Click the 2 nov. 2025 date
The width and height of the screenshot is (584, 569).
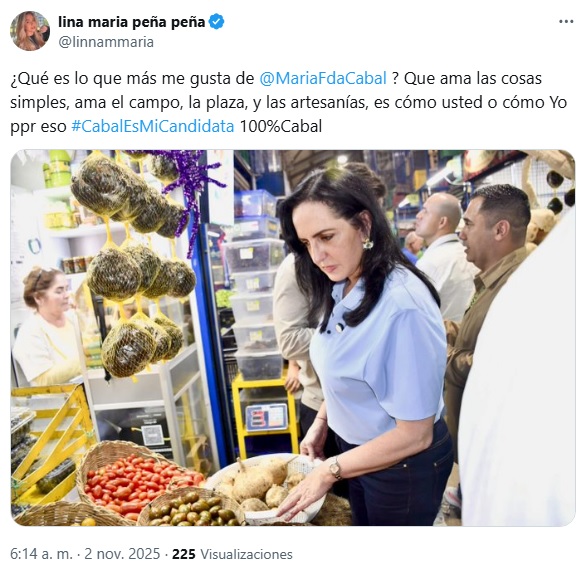point(122,554)
